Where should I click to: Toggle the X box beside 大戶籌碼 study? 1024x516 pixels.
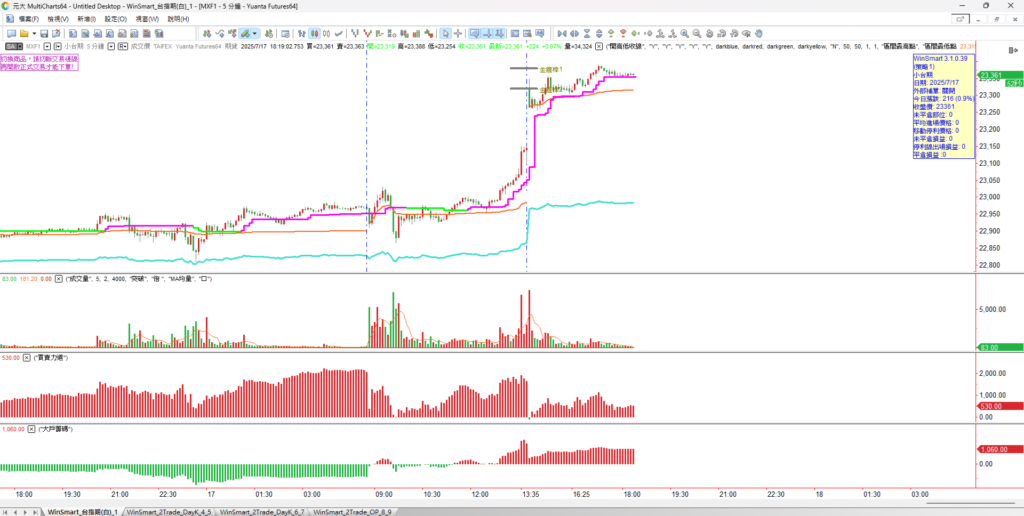[x=32, y=429]
